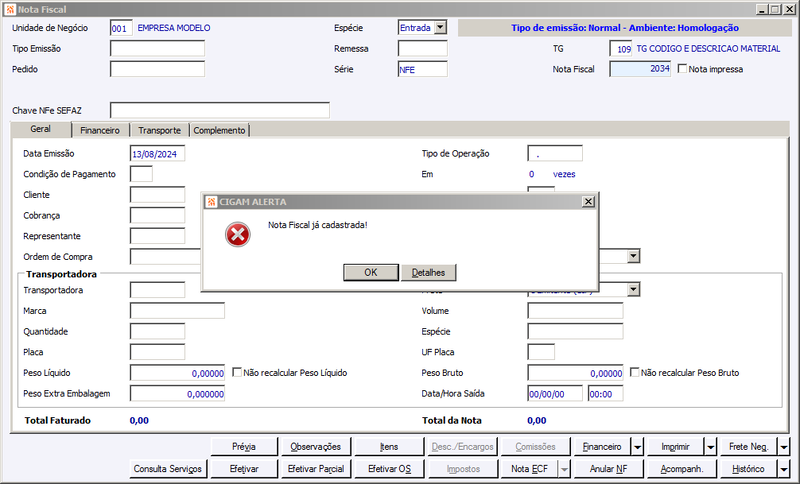800x484 pixels.
Task: Switch to the Complemento tab
Action: (219, 131)
